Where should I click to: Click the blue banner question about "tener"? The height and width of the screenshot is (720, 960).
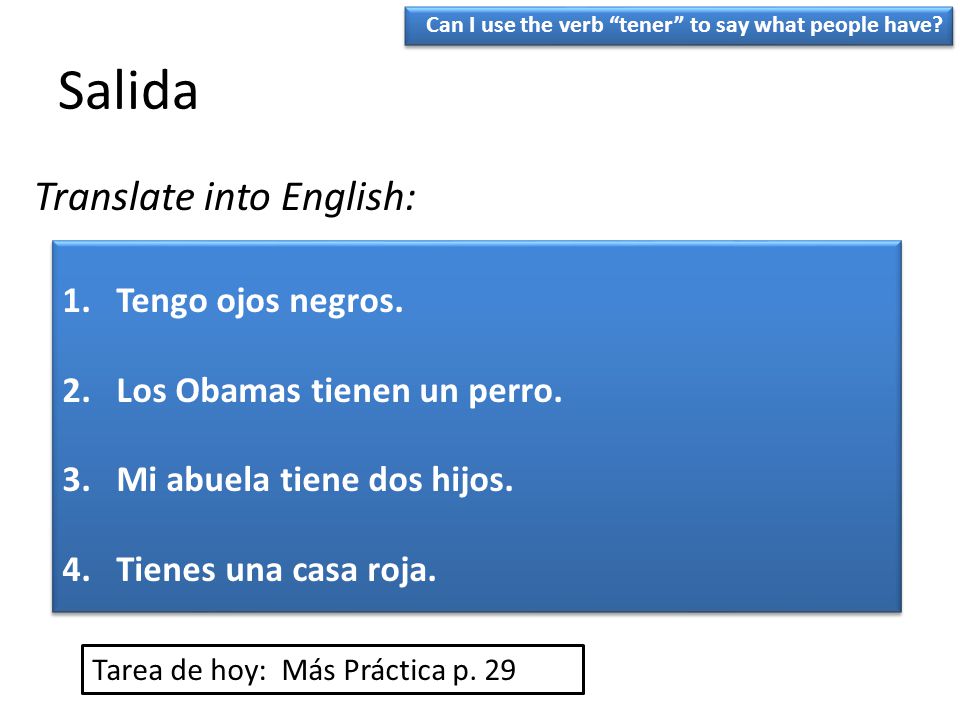pyautogui.click(x=678, y=26)
